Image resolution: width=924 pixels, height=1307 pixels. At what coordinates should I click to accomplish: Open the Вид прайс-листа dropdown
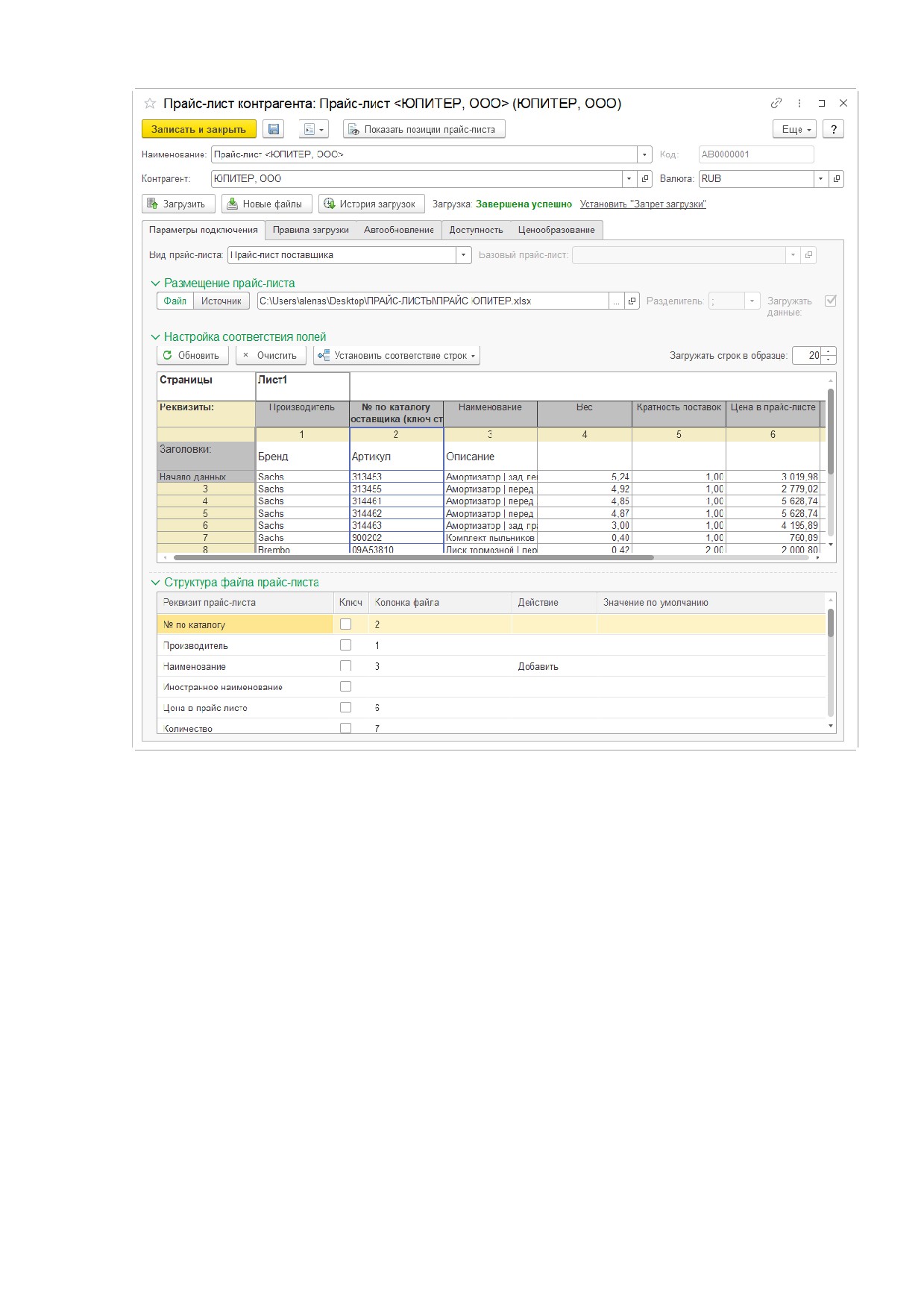click(464, 255)
